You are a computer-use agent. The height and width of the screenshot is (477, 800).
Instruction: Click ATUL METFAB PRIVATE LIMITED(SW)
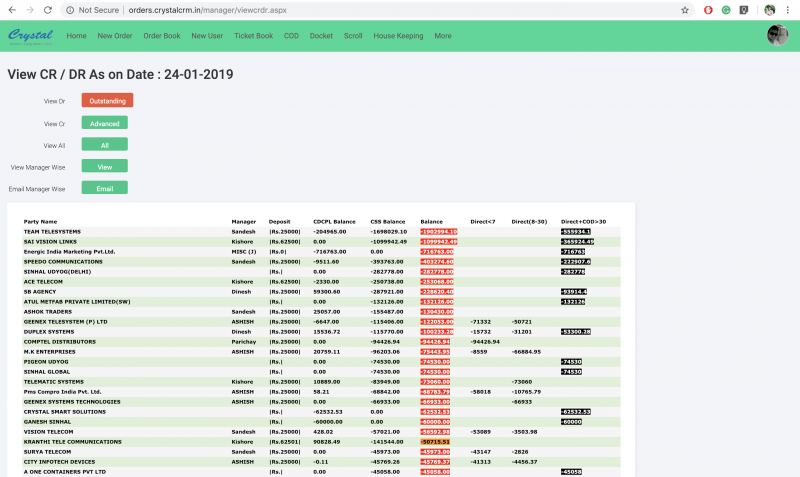coord(77,302)
